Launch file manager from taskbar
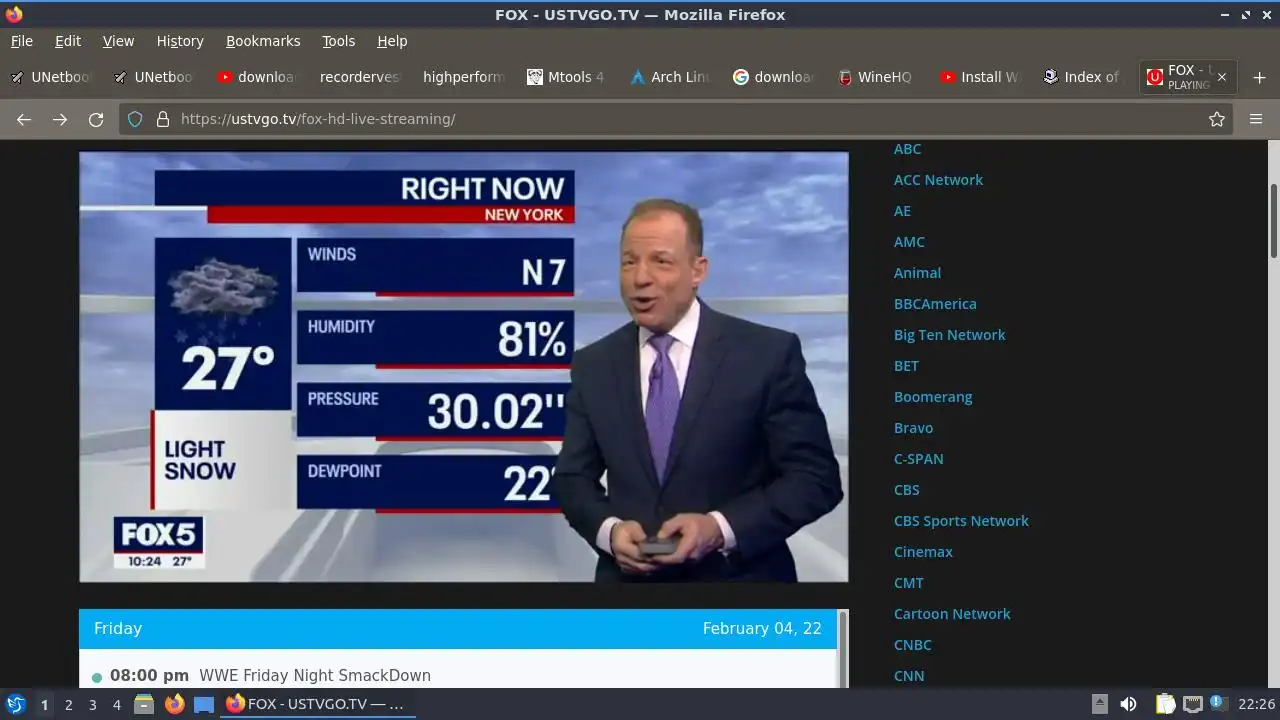Image resolution: width=1280 pixels, height=720 pixels. (144, 704)
